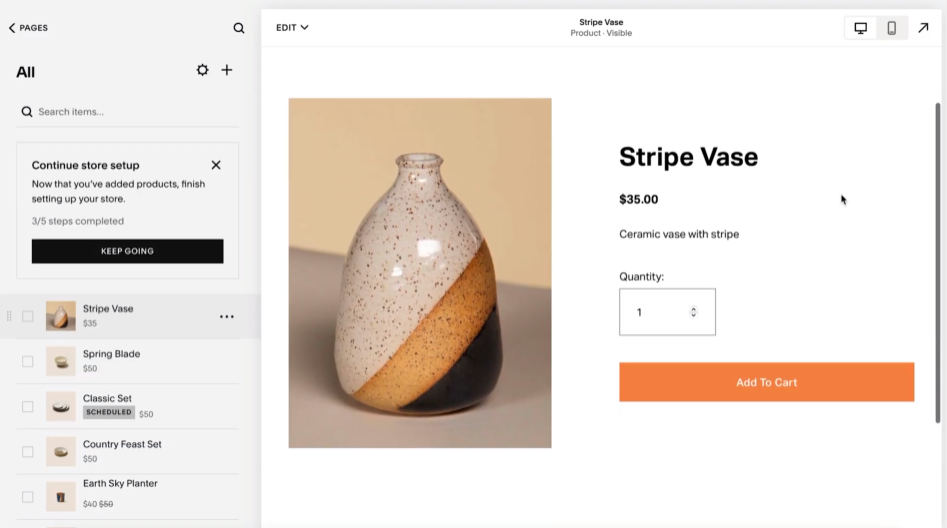947x528 pixels.
Task: Click the Keep Going button
Action: [x=127, y=251]
